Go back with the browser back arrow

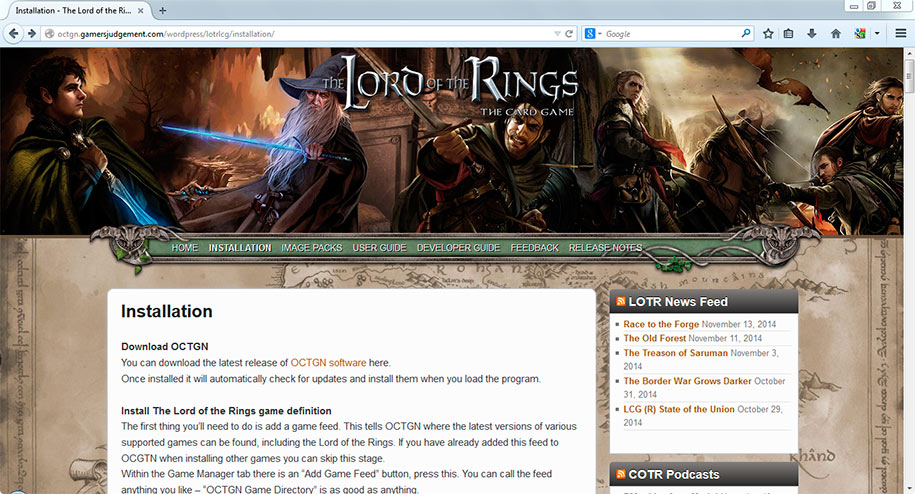(x=14, y=34)
